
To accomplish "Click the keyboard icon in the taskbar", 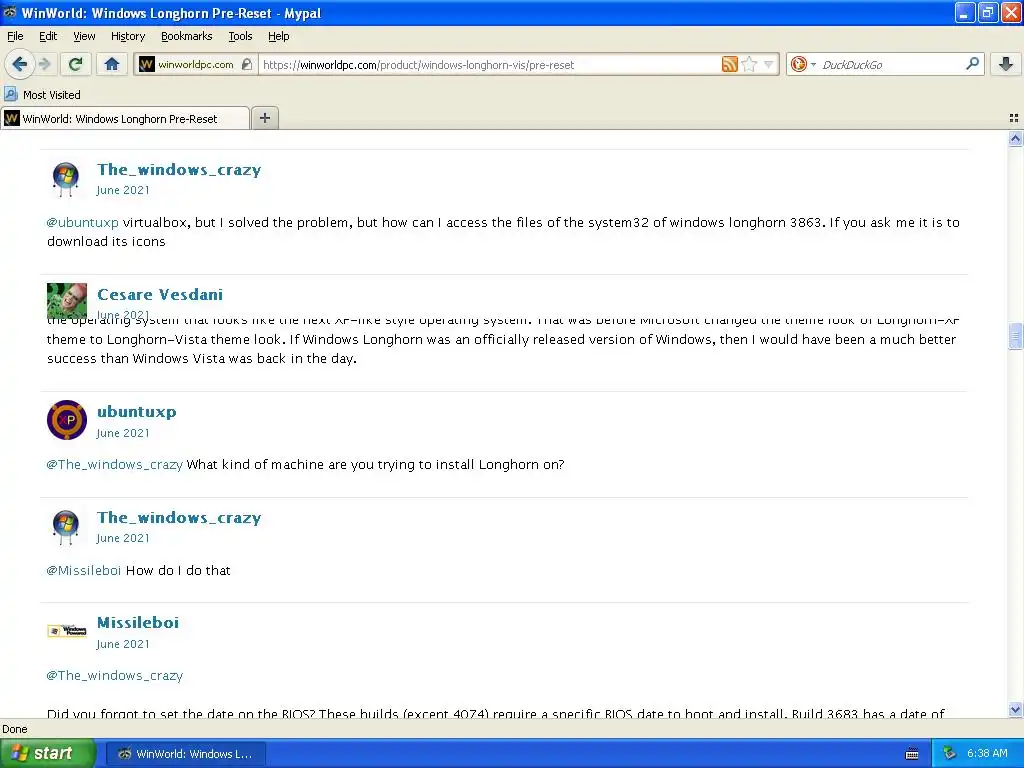I will [x=912, y=754].
